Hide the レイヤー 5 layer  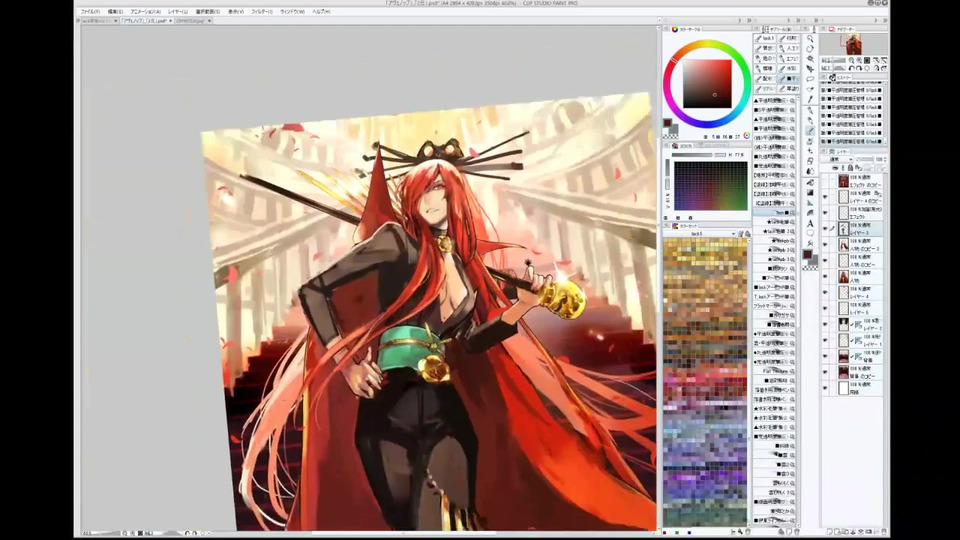click(825, 309)
